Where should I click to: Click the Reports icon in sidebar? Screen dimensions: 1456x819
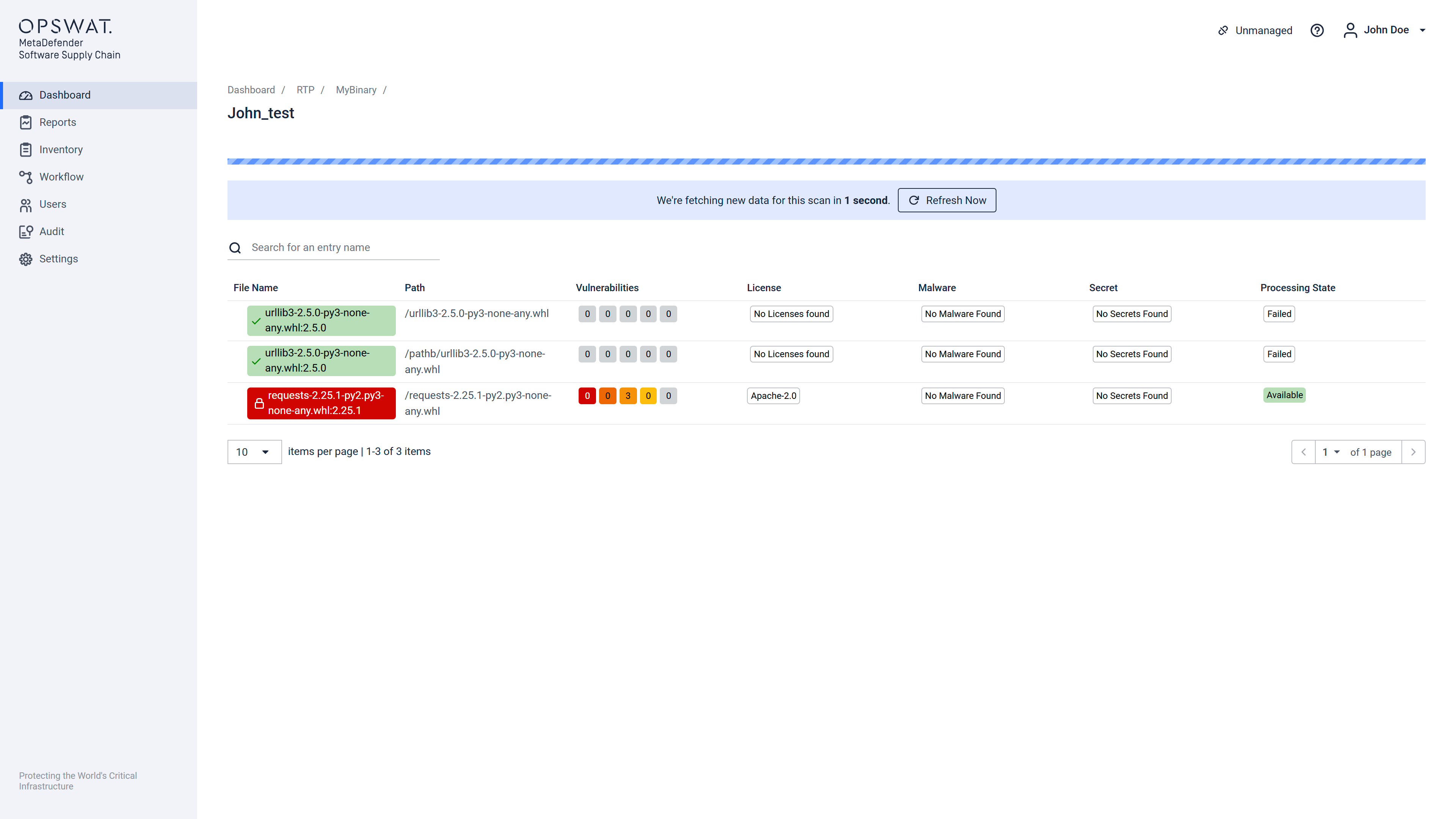pyautogui.click(x=25, y=122)
